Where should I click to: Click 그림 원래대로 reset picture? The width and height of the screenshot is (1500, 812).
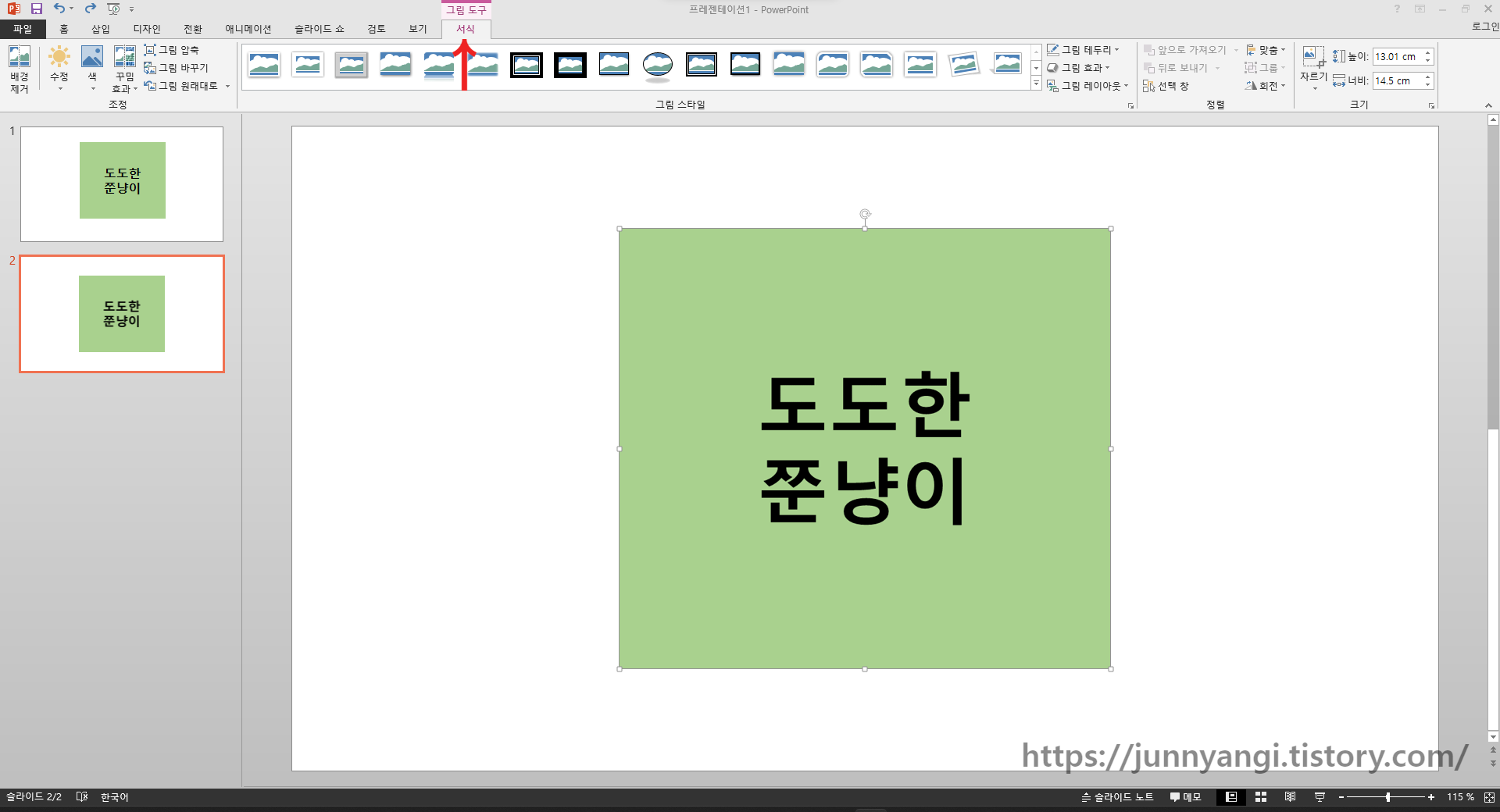coord(181,86)
